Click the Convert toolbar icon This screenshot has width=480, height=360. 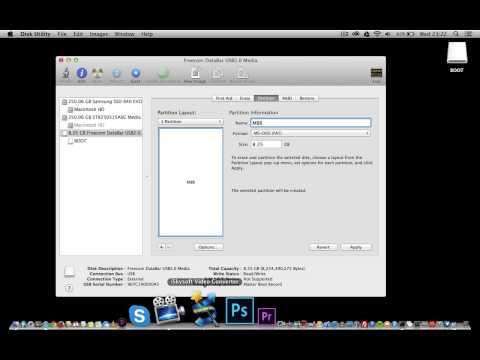click(218, 73)
